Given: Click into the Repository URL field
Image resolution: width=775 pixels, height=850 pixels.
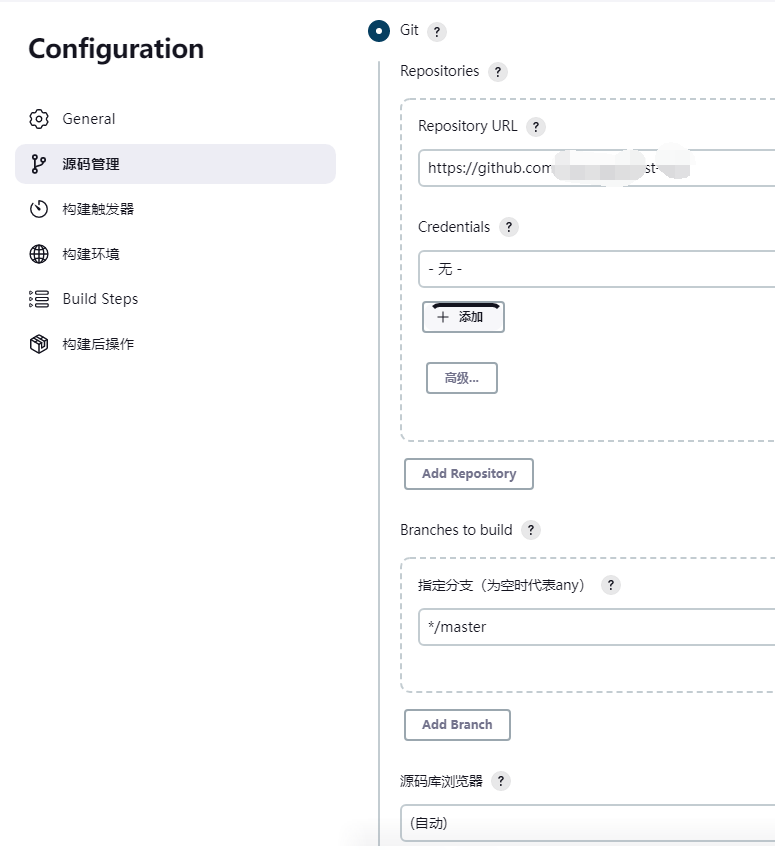Looking at the screenshot, I should 596,168.
